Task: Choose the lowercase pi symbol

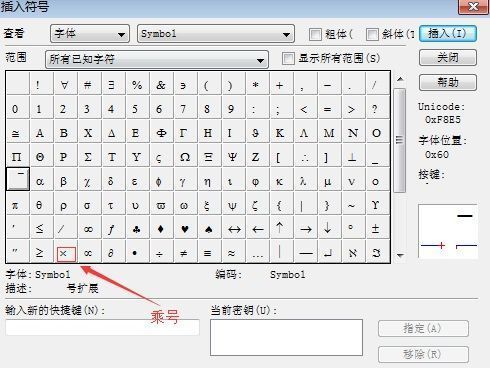Action: pos(15,205)
